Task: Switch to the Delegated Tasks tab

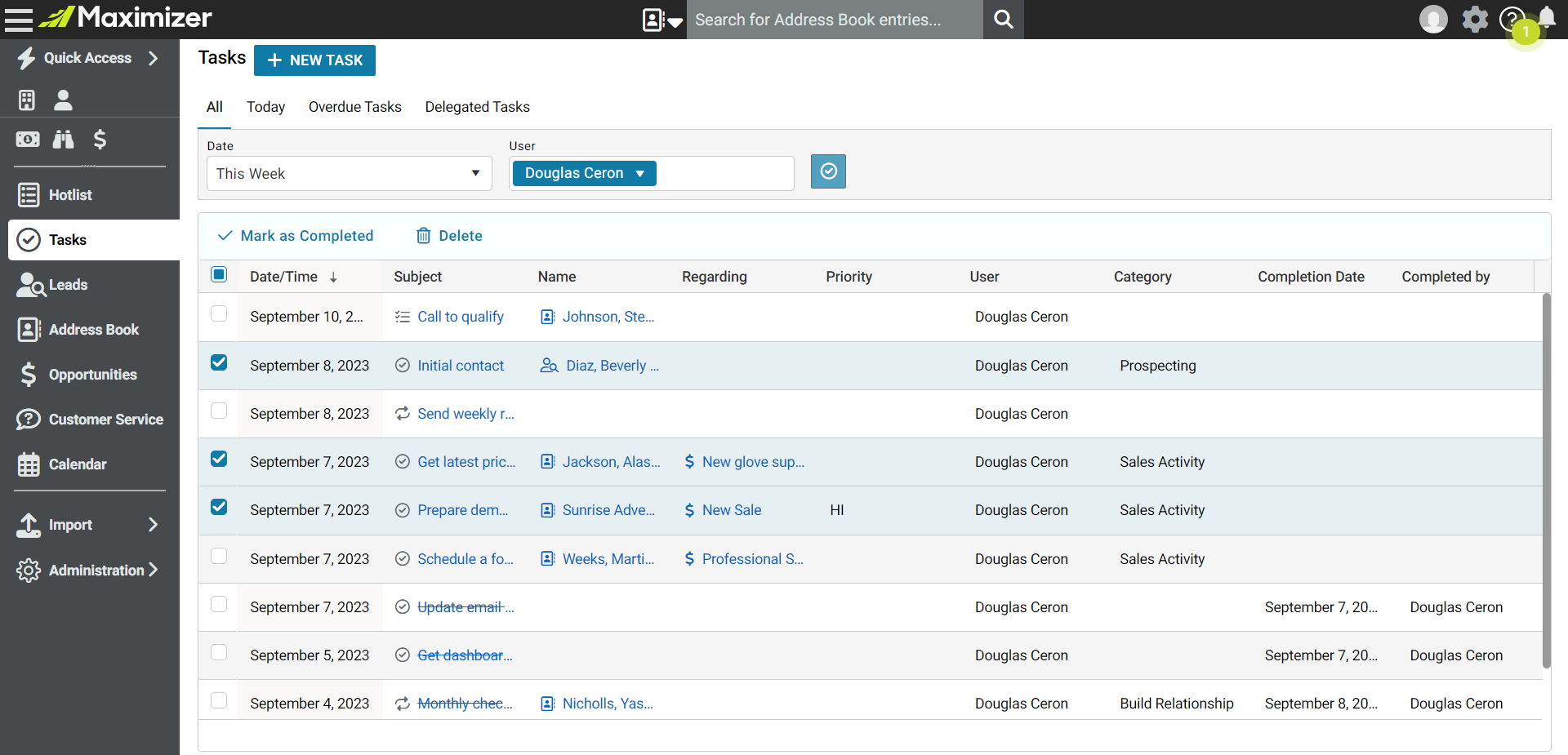Action: [x=477, y=107]
